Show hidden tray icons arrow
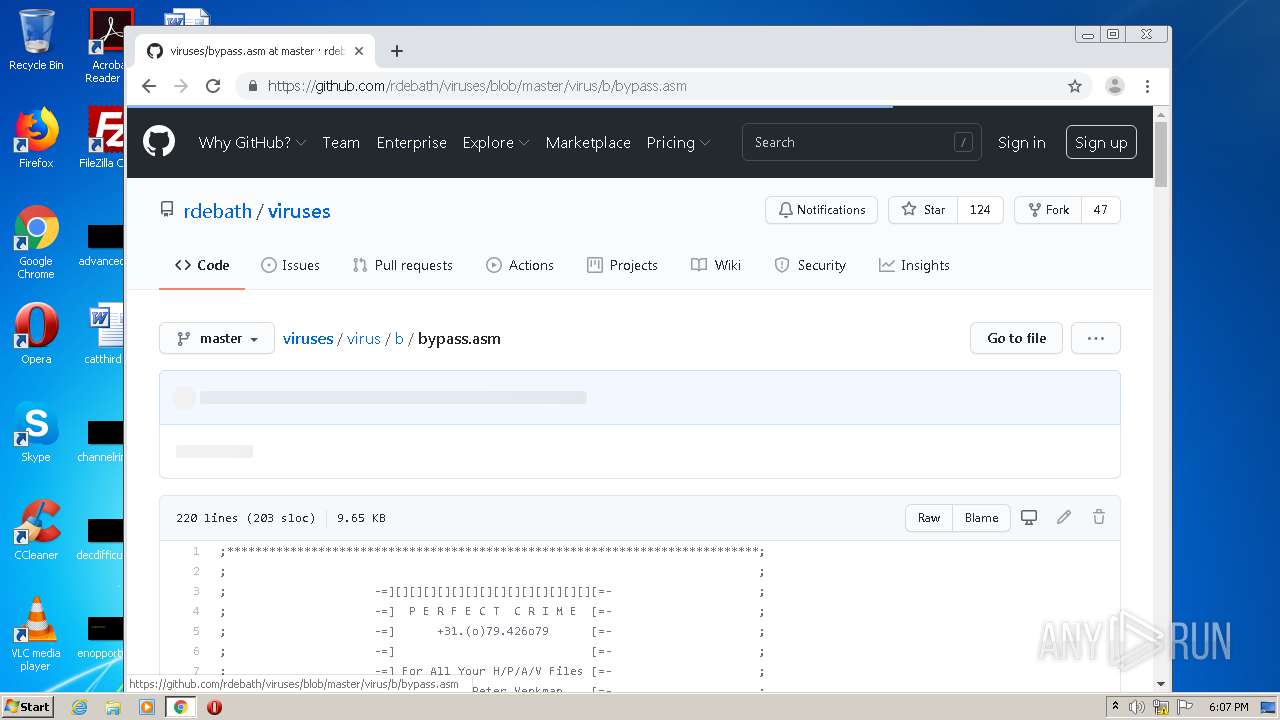This screenshot has width=1280, height=720. (x=1115, y=707)
